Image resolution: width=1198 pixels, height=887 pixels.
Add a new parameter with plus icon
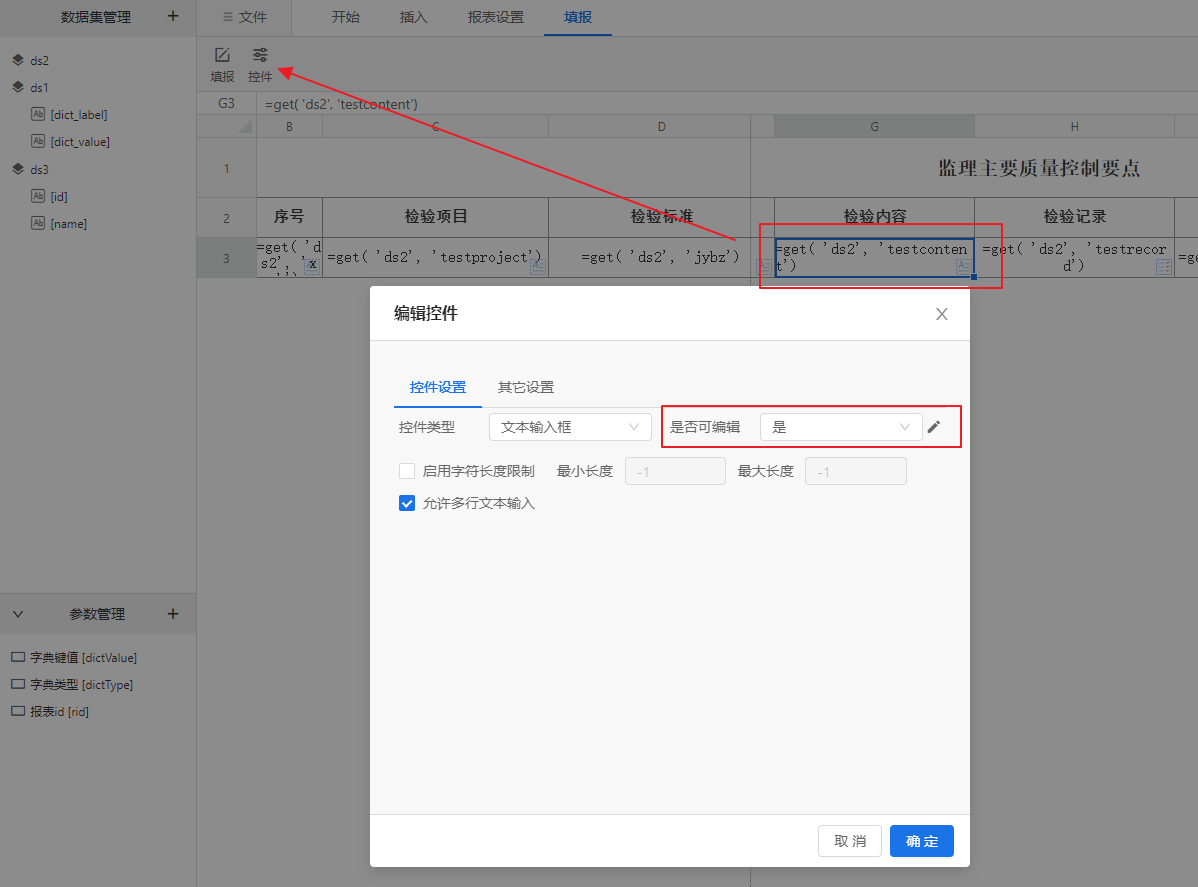(x=173, y=614)
